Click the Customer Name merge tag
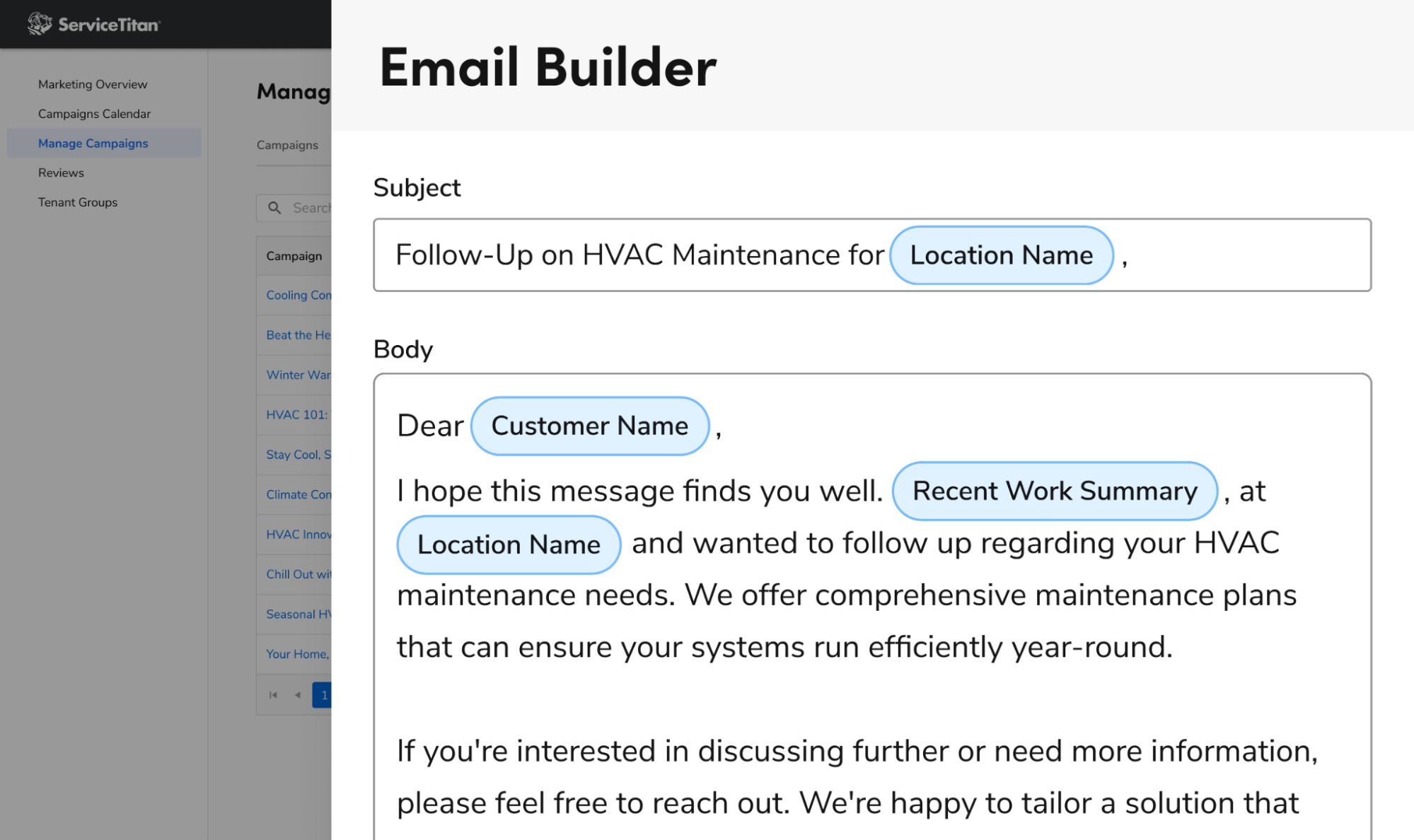This screenshot has width=1414, height=840. [x=589, y=426]
